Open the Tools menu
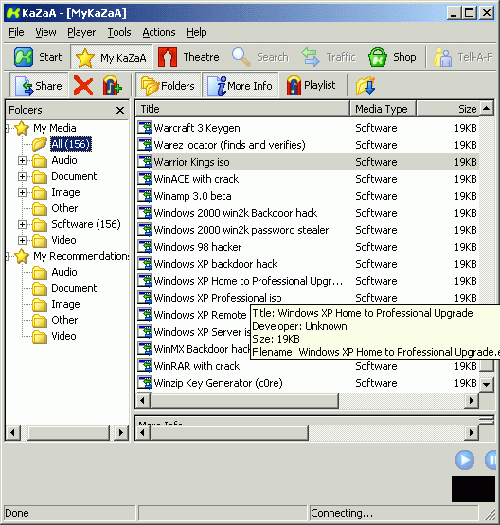This screenshot has width=500, height=525. pos(119,32)
